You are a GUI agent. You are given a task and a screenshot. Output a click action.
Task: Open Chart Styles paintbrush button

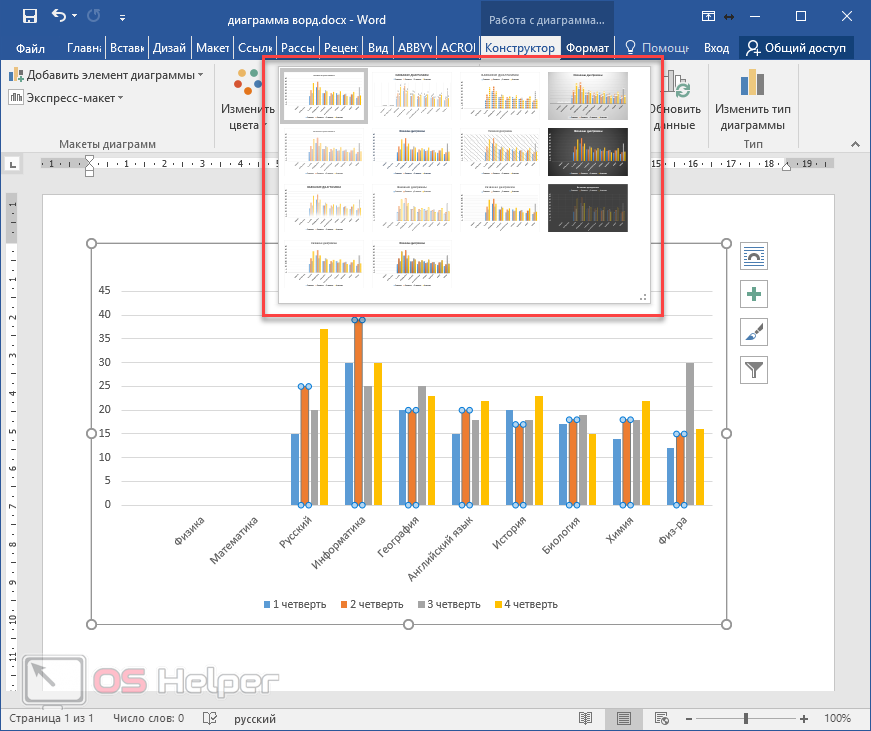(x=753, y=332)
